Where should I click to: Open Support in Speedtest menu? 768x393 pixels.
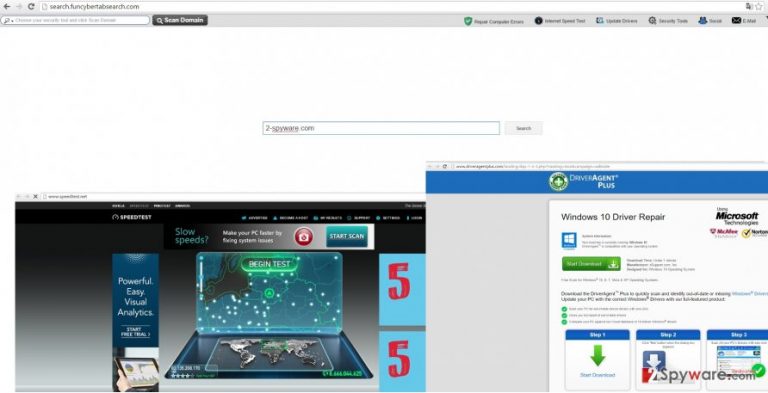[359, 218]
